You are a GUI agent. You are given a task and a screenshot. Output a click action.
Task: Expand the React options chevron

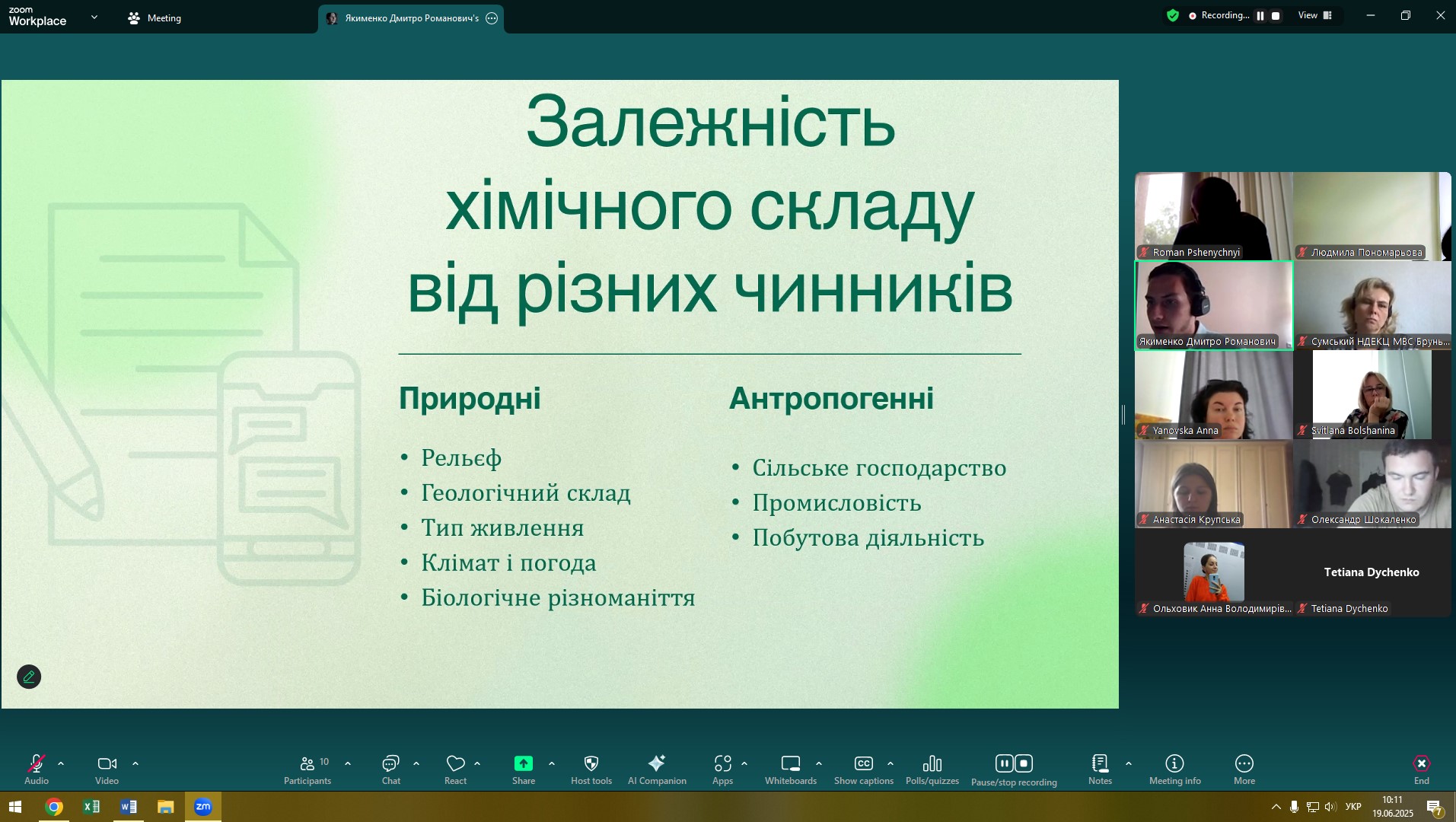pos(477,763)
